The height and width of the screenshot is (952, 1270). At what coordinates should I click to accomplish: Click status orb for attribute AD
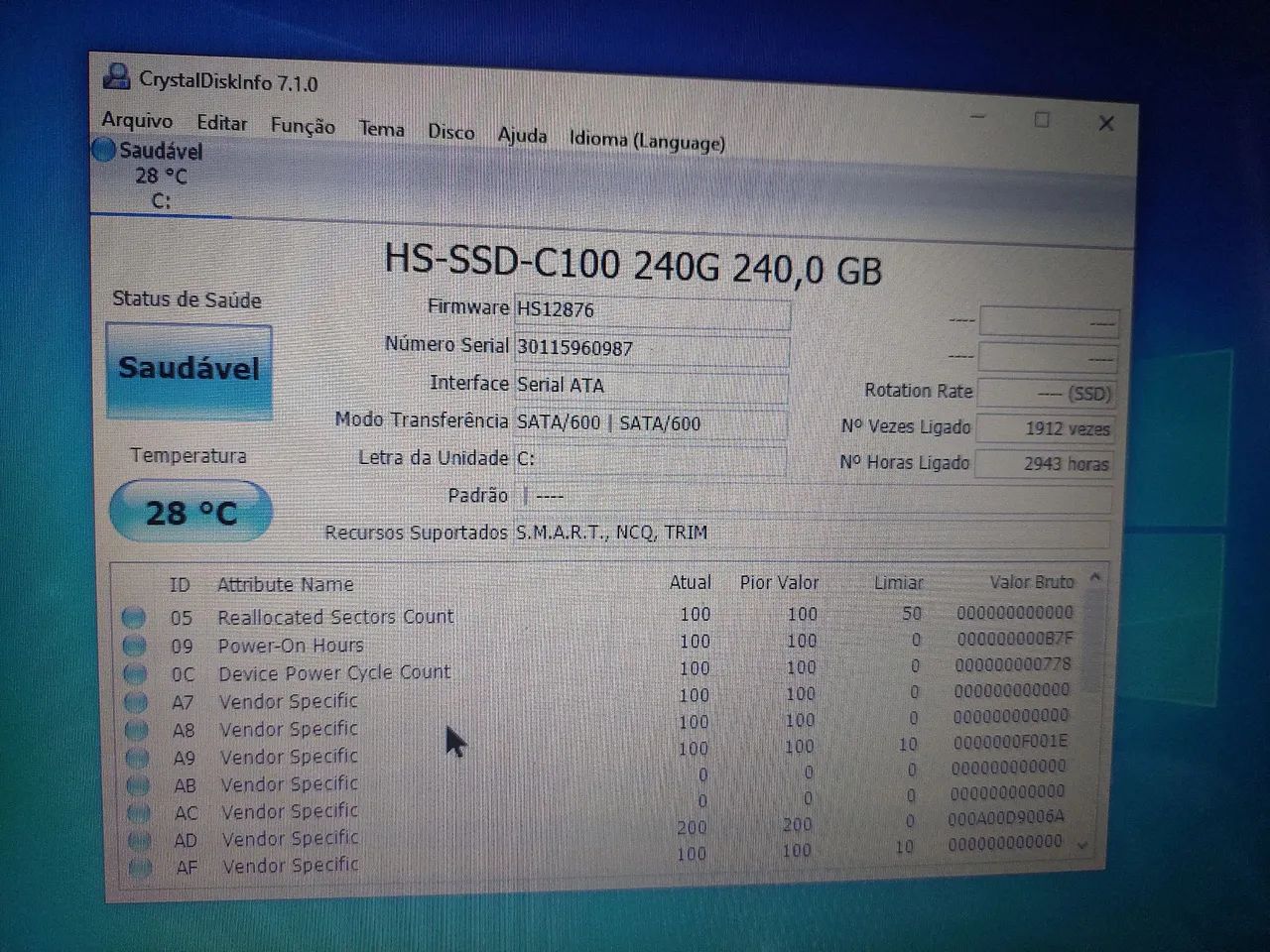[x=141, y=841]
